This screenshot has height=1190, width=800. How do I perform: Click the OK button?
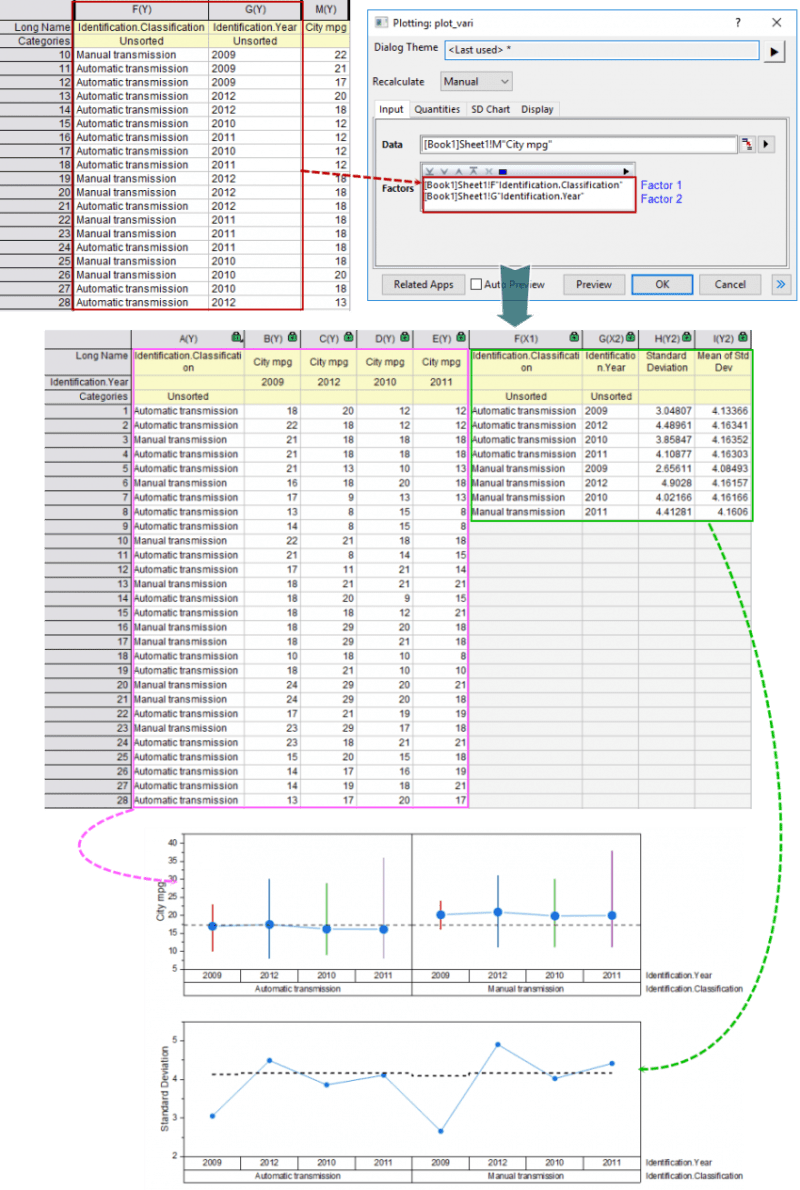click(x=662, y=283)
